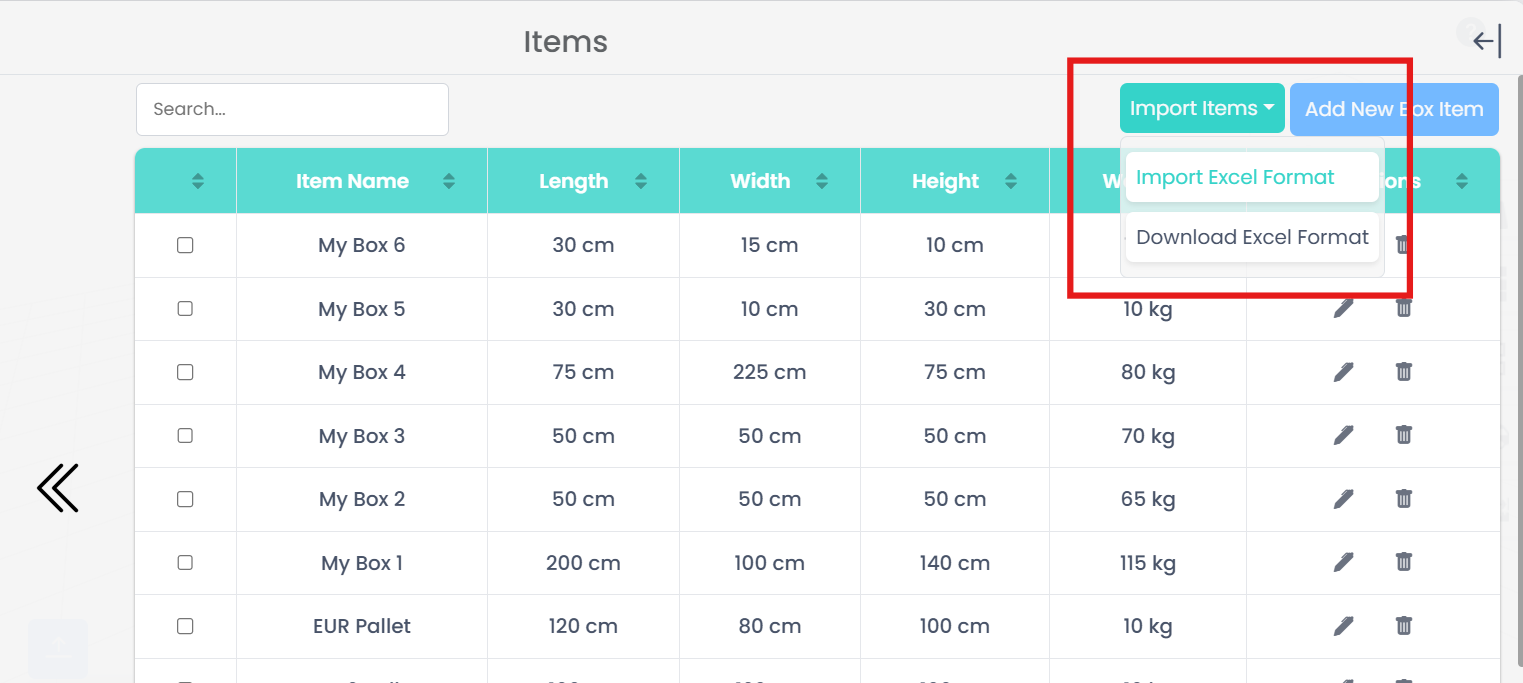
Task: Click the double chevron left icon
Action: [x=58, y=488]
